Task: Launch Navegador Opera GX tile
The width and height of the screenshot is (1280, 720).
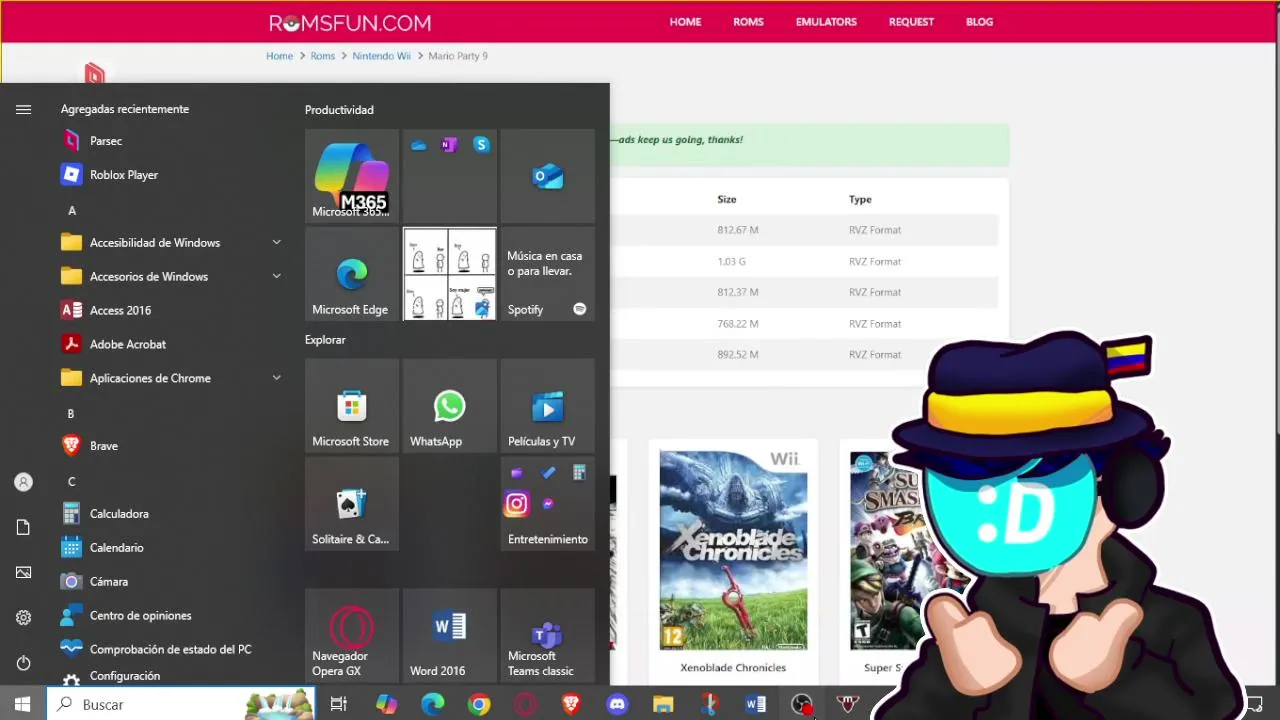Action: click(x=351, y=636)
